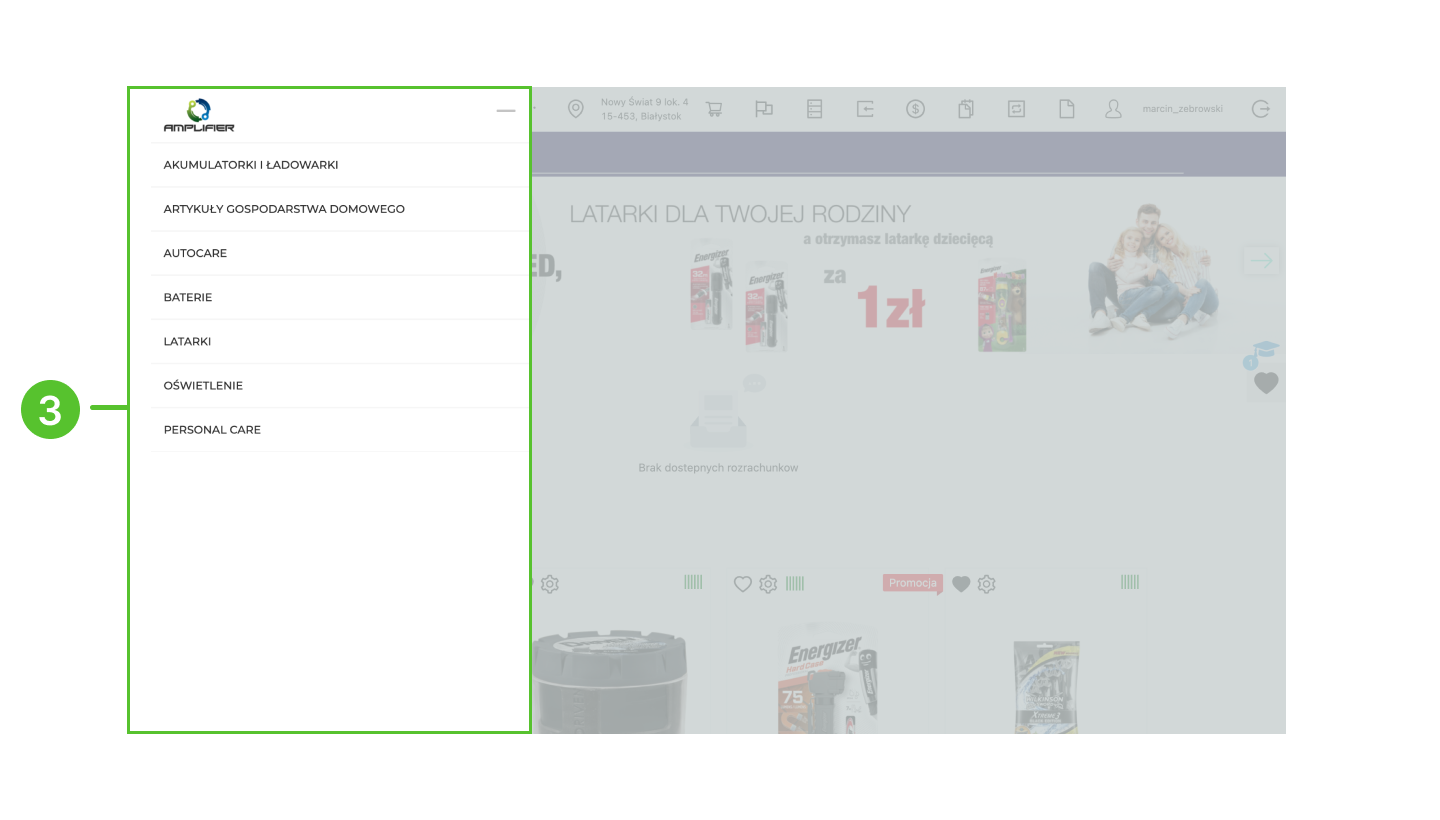The image size is (1440, 820).
Task: Click the Amplifier logo in the side menu
Action: pyautogui.click(x=199, y=115)
